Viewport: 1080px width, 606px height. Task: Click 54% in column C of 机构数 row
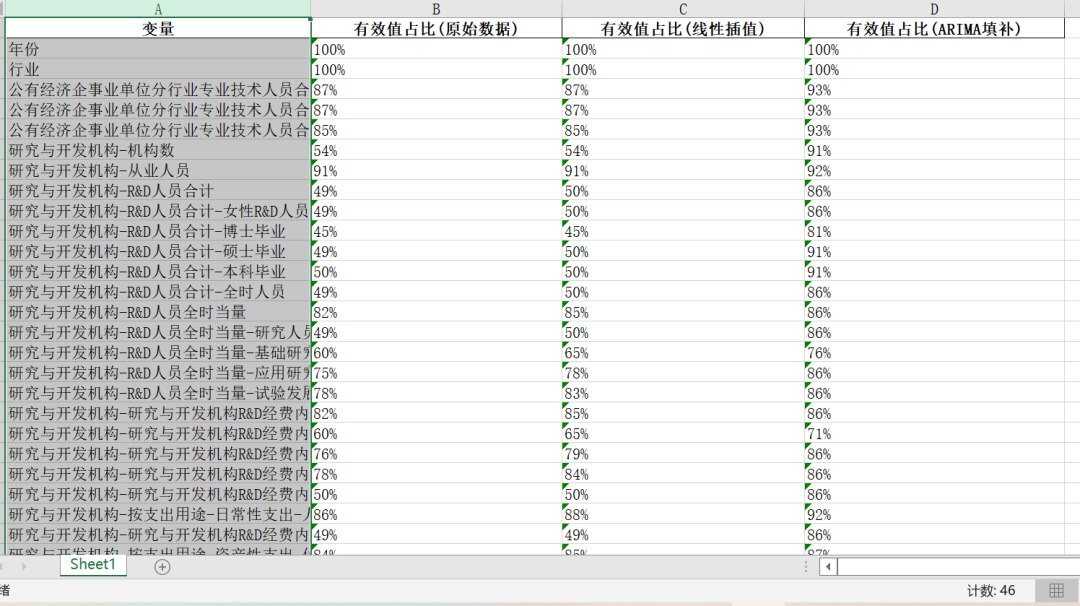[x=683, y=151]
